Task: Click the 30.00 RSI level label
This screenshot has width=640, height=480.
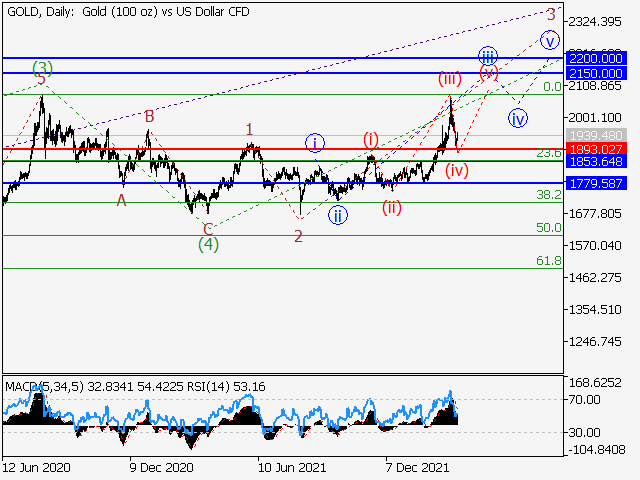Action: (x=584, y=432)
